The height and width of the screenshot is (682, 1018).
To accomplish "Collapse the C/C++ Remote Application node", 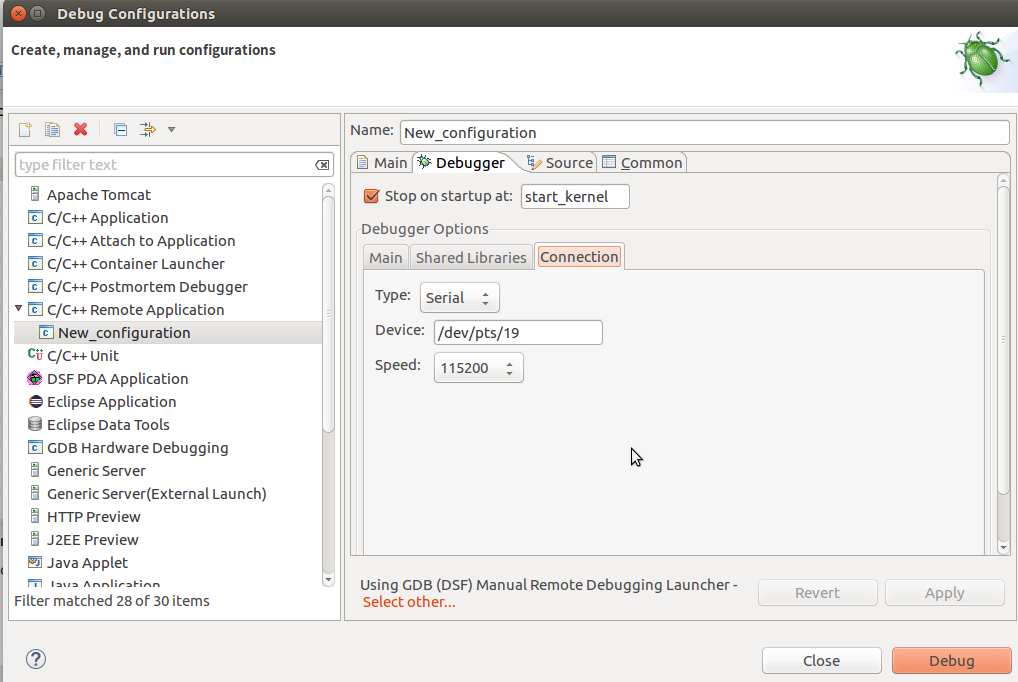I will tap(19, 309).
